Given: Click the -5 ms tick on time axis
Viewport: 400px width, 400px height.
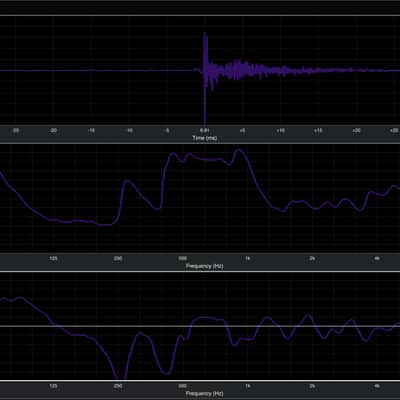Looking at the screenshot, I should [x=167, y=130].
